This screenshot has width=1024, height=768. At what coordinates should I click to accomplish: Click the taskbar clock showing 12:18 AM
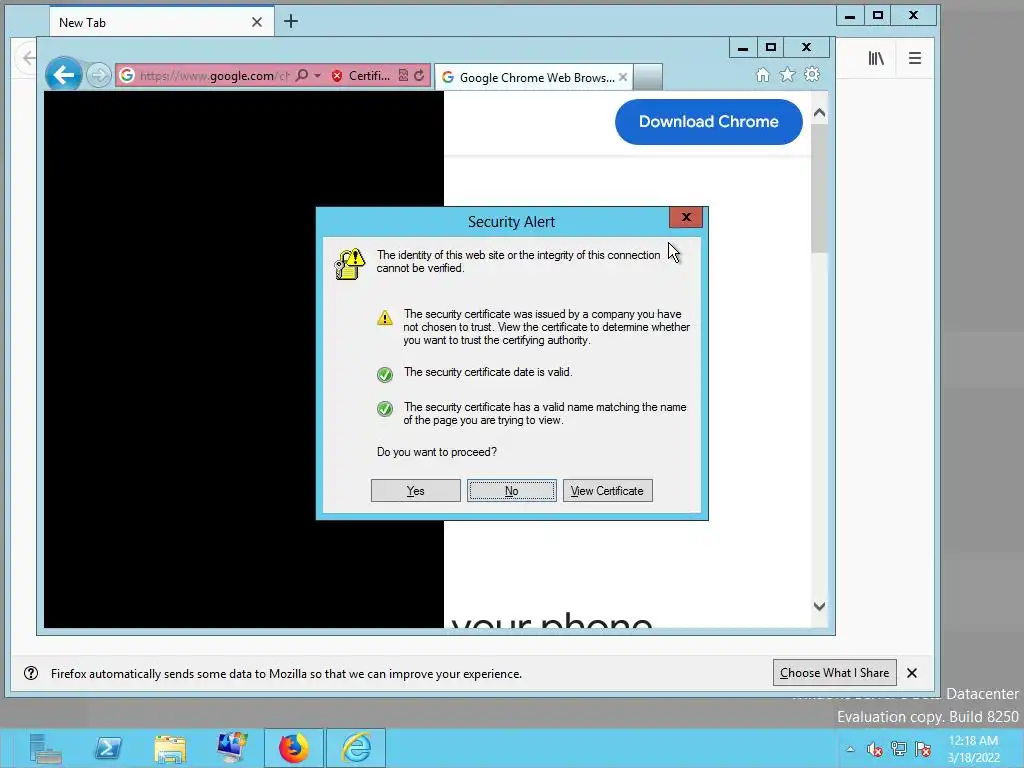tap(973, 749)
